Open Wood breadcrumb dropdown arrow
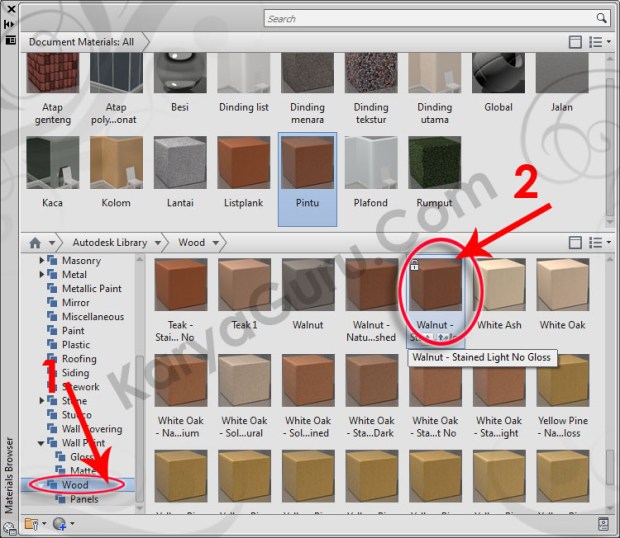 coord(215,243)
